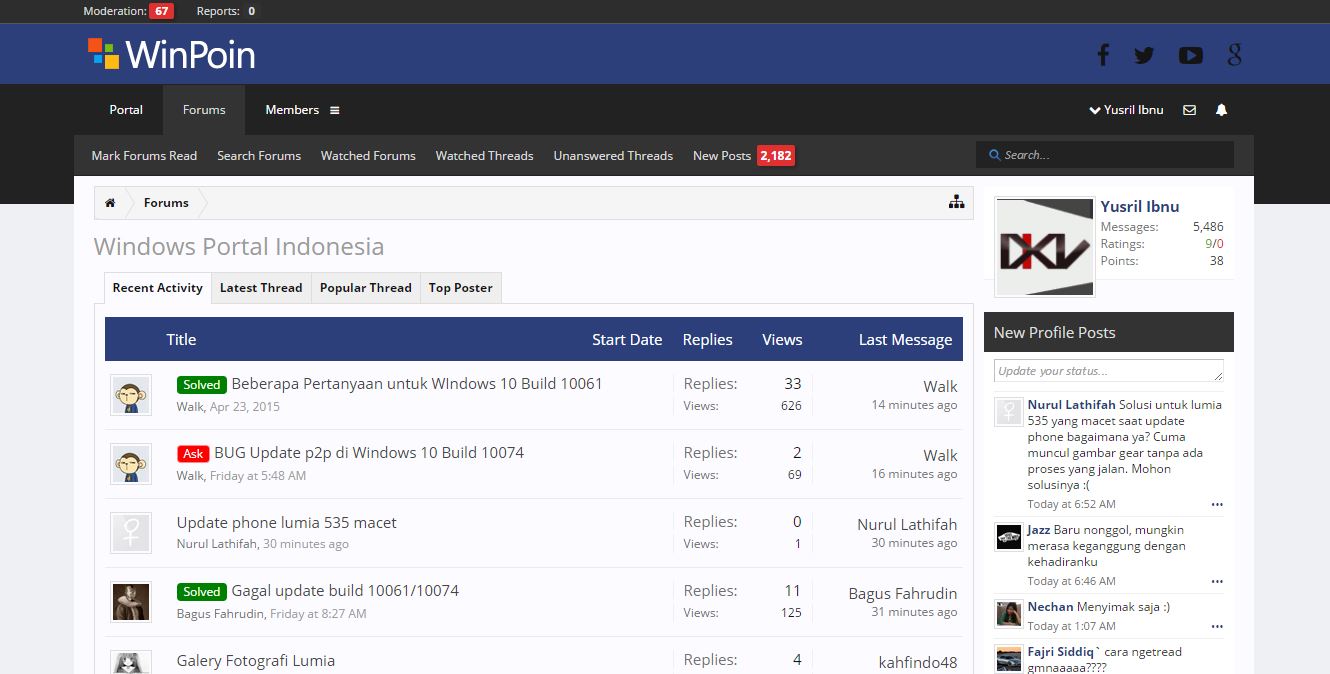This screenshot has width=1330, height=674.
Task: Open Watched Forums link
Action: (x=368, y=155)
